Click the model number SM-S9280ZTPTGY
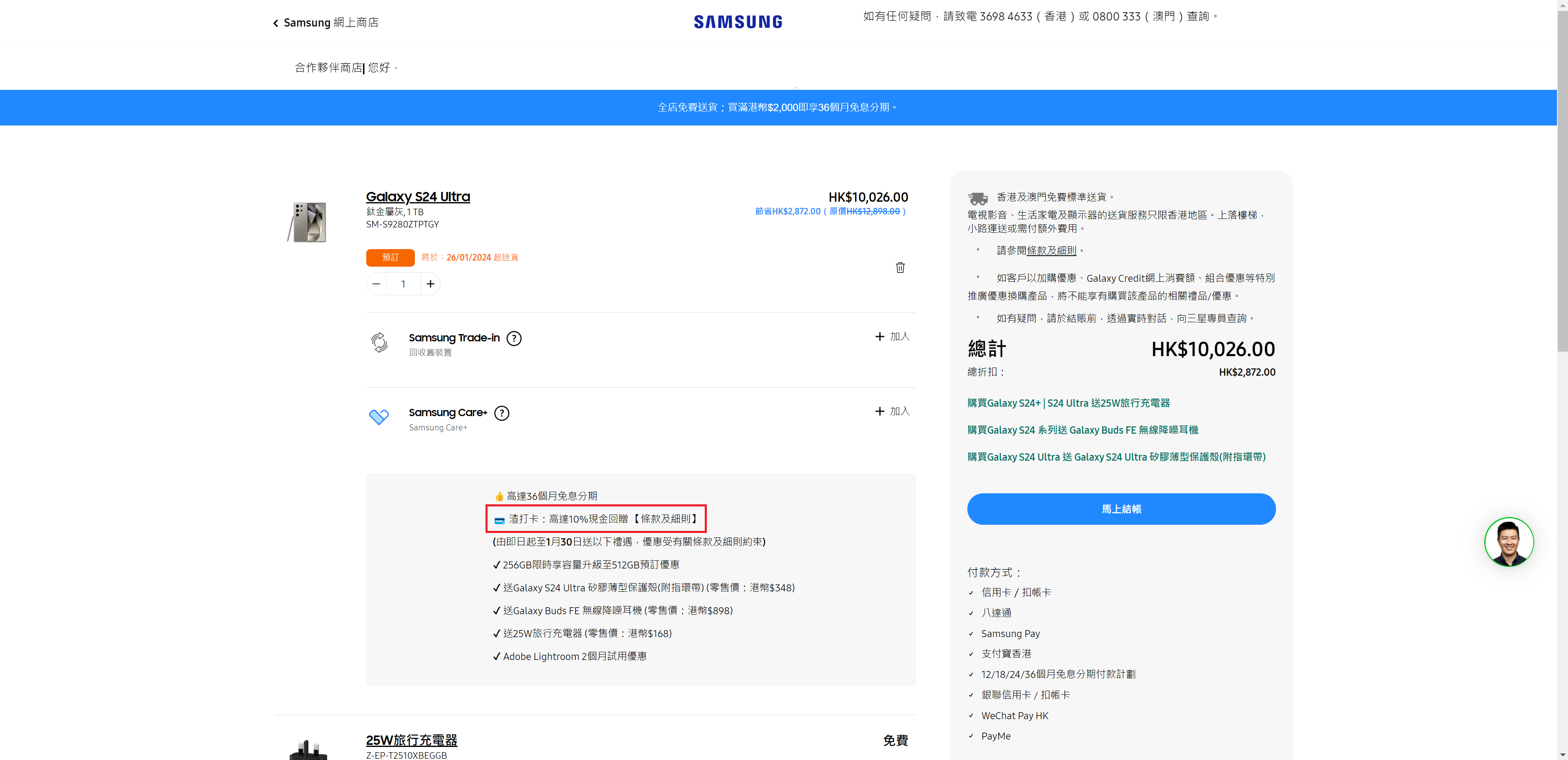The image size is (1568, 760). point(402,224)
